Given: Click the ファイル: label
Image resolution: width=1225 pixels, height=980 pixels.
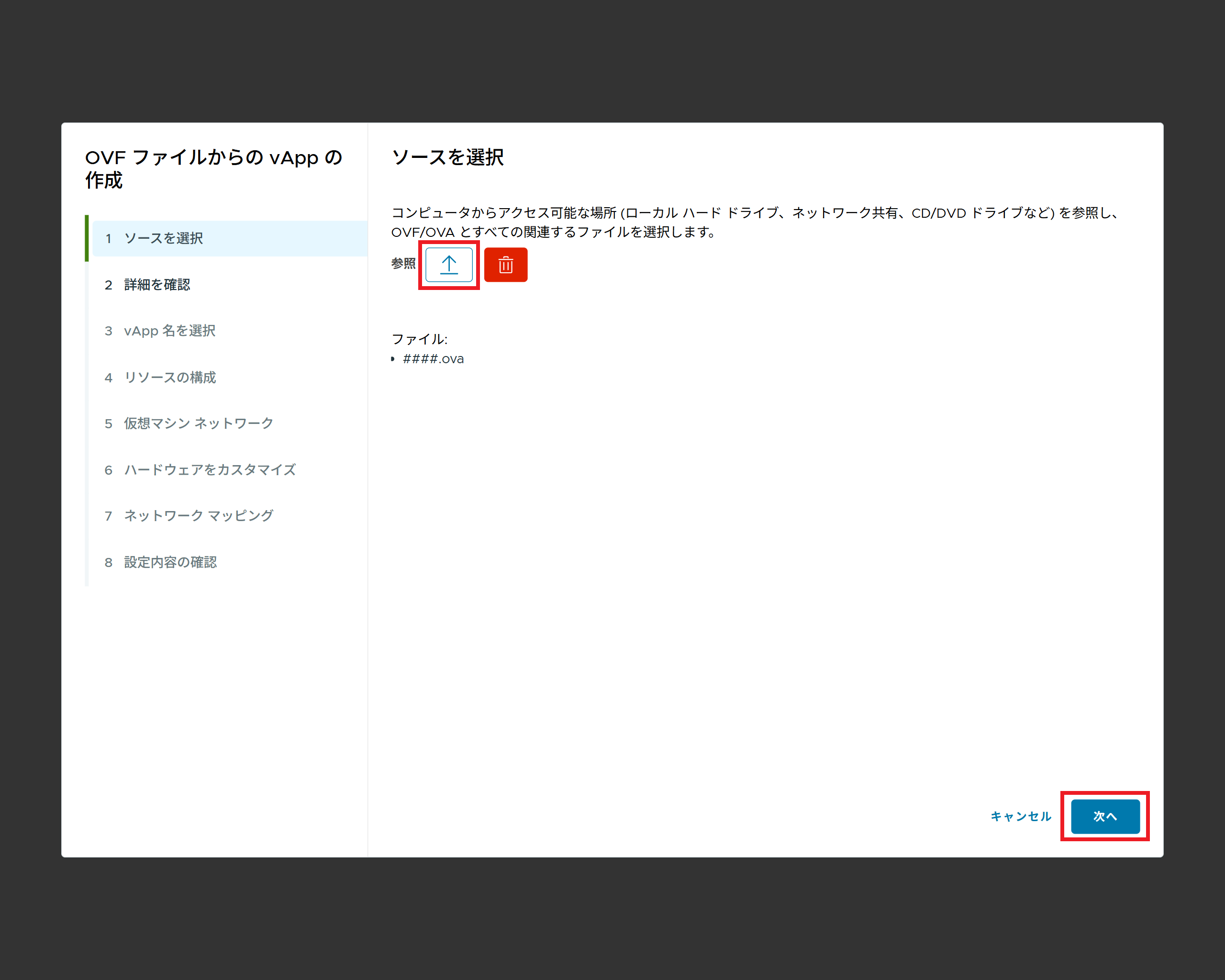Looking at the screenshot, I should point(419,339).
